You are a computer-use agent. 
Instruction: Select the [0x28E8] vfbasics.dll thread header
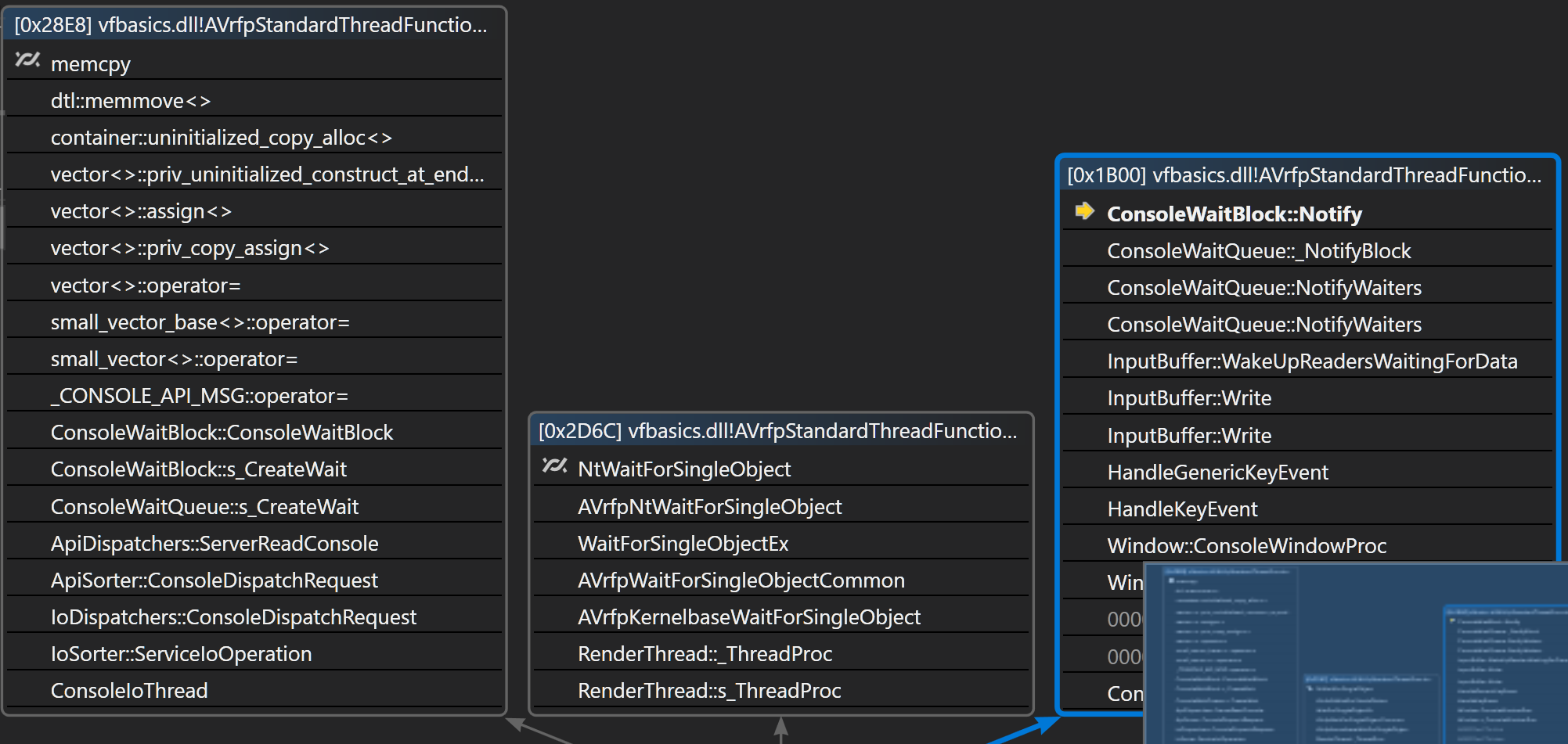(254, 25)
